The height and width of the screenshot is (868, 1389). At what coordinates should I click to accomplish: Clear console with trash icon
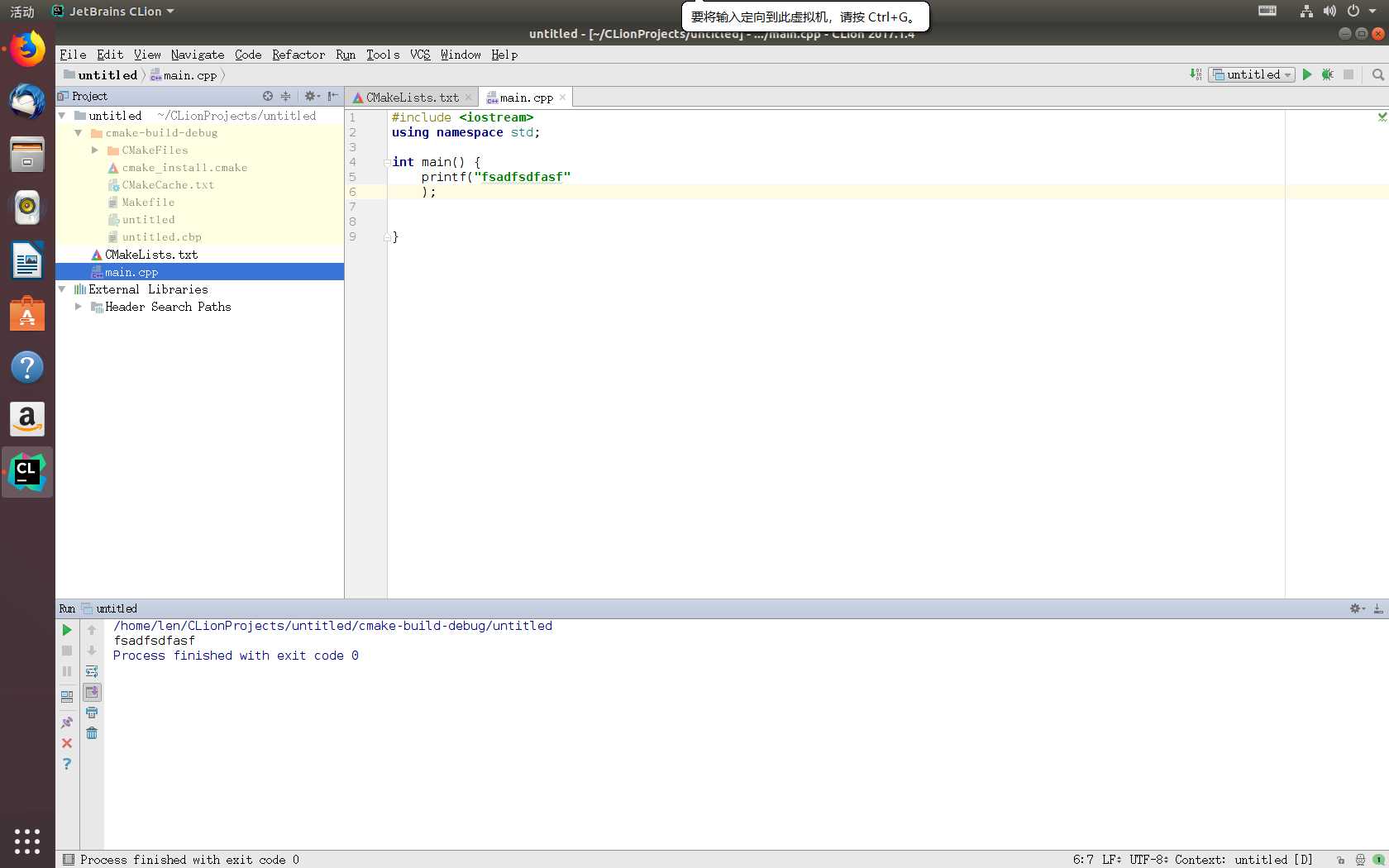click(92, 733)
